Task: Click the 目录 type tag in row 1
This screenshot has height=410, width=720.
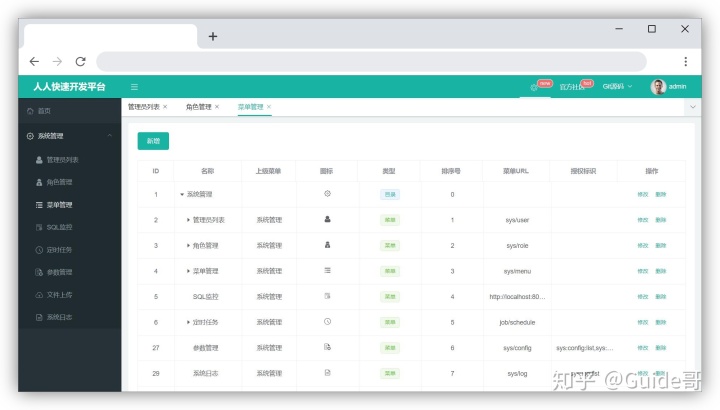Action: [x=390, y=195]
